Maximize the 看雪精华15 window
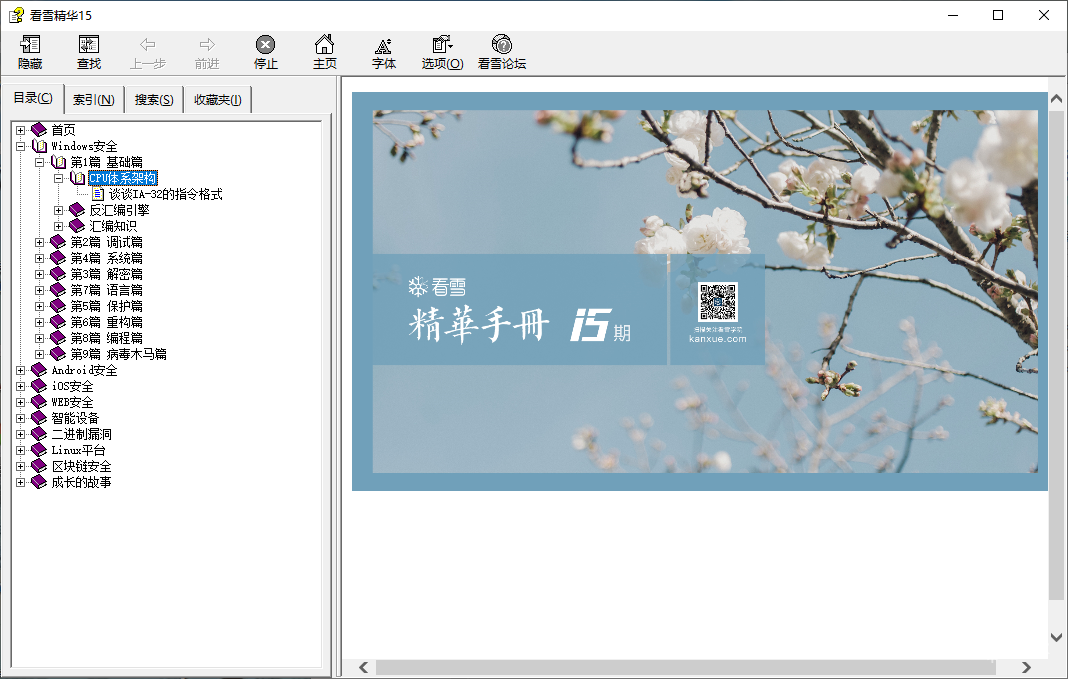 tap(998, 15)
